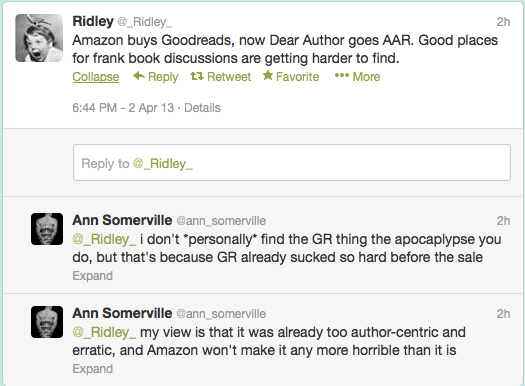
Task: Click the Favorite star icon
Action: click(x=268, y=76)
